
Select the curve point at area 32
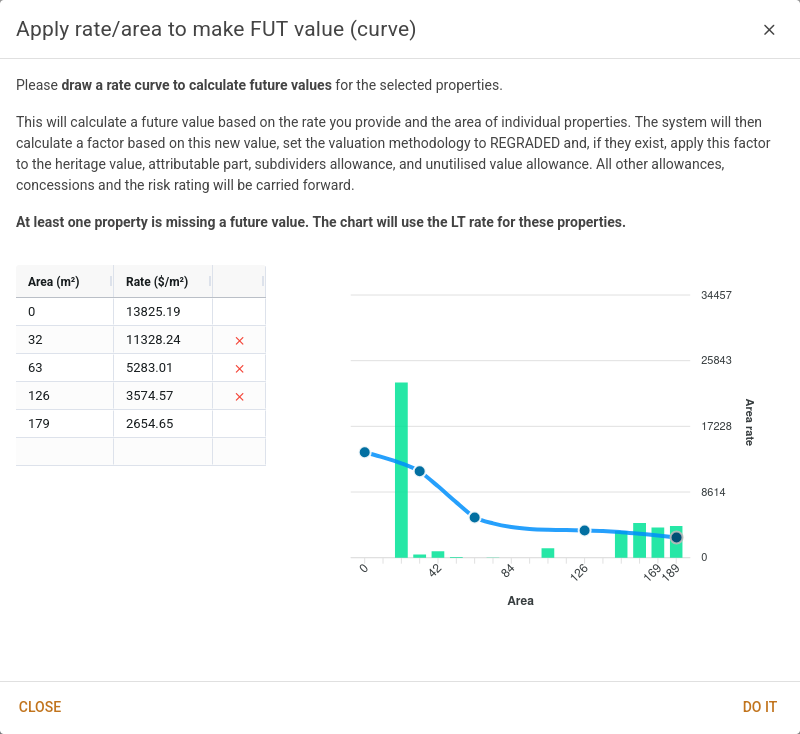pos(420,471)
